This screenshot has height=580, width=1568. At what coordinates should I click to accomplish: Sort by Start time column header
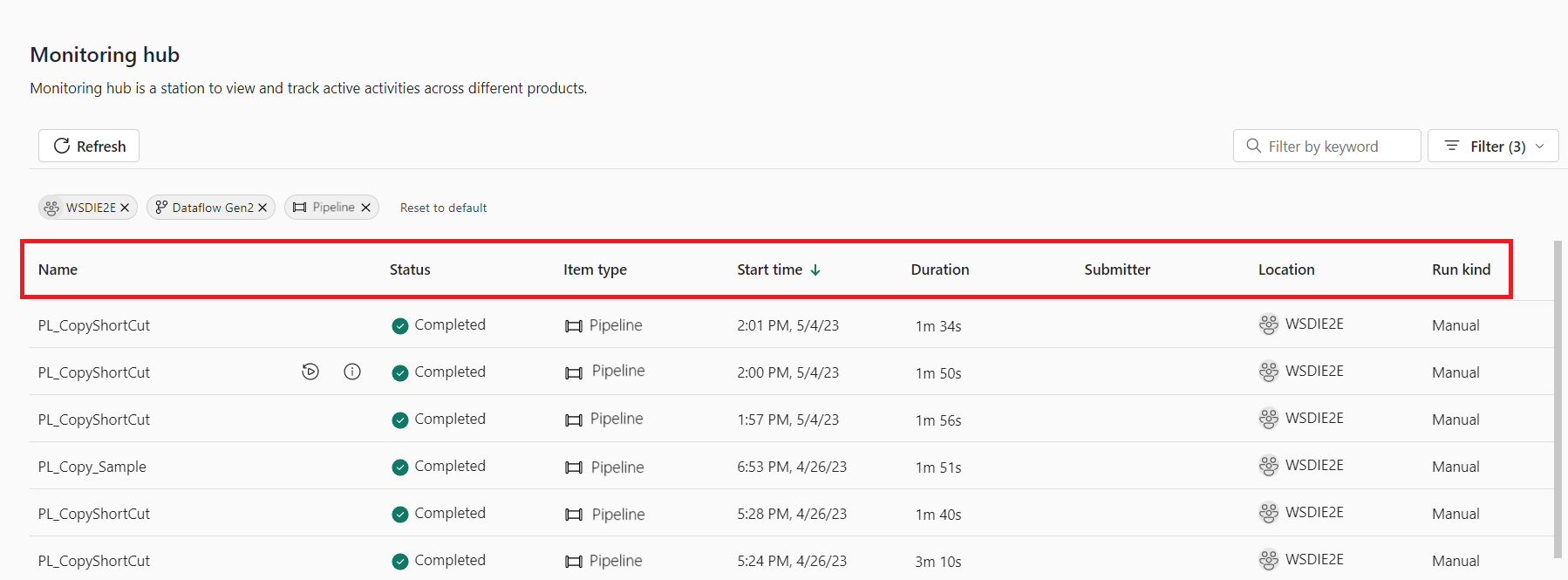tap(769, 270)
